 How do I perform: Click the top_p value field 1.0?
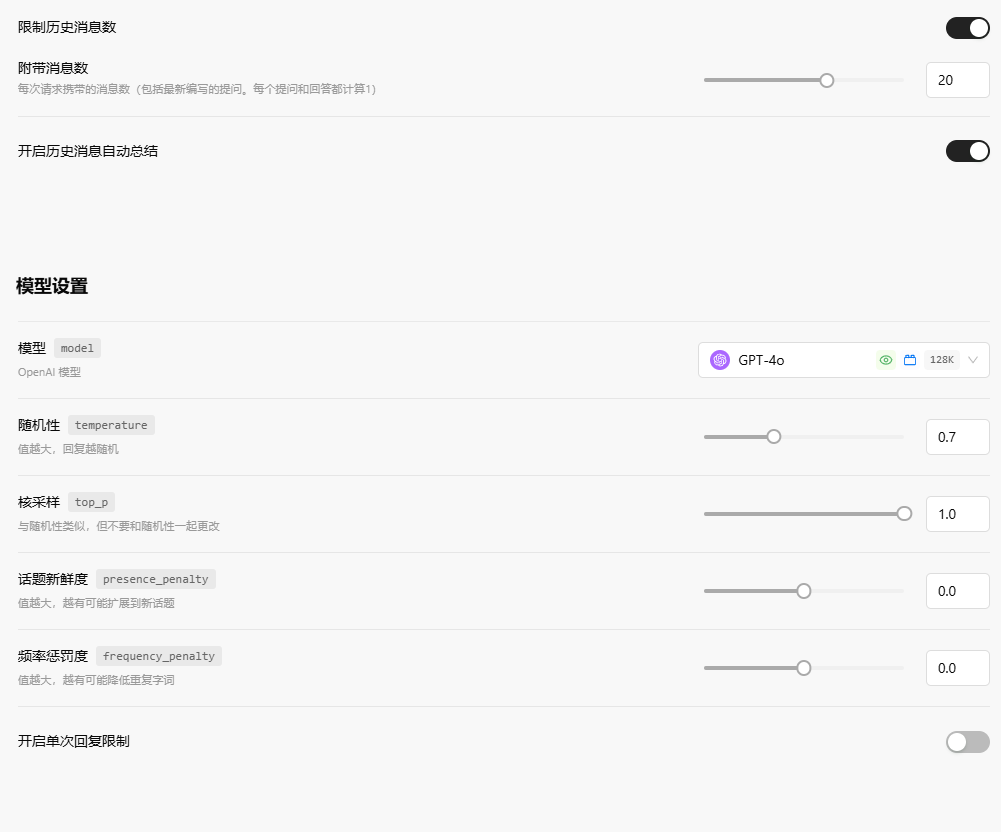coord(957,514)
